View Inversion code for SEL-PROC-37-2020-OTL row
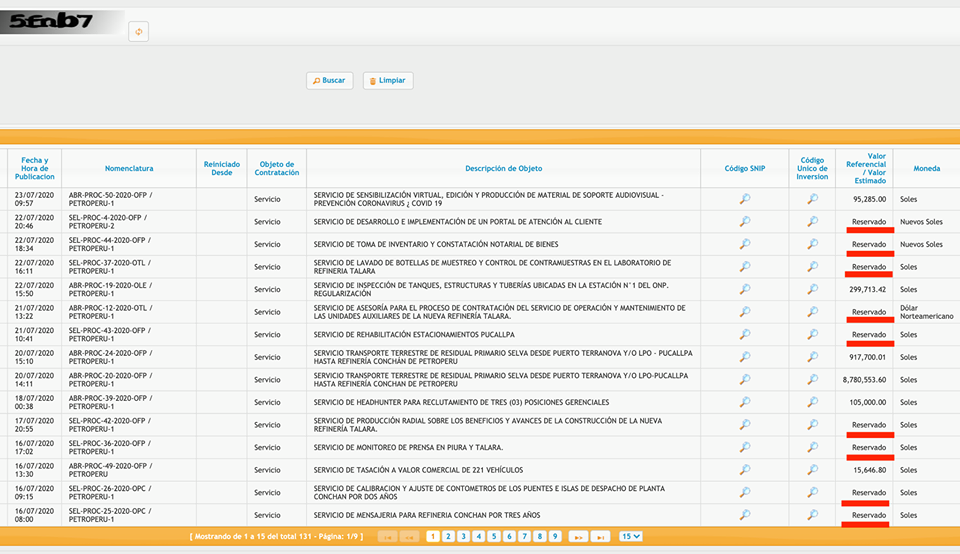Screen dimensions: 960x554 [812, 267]
